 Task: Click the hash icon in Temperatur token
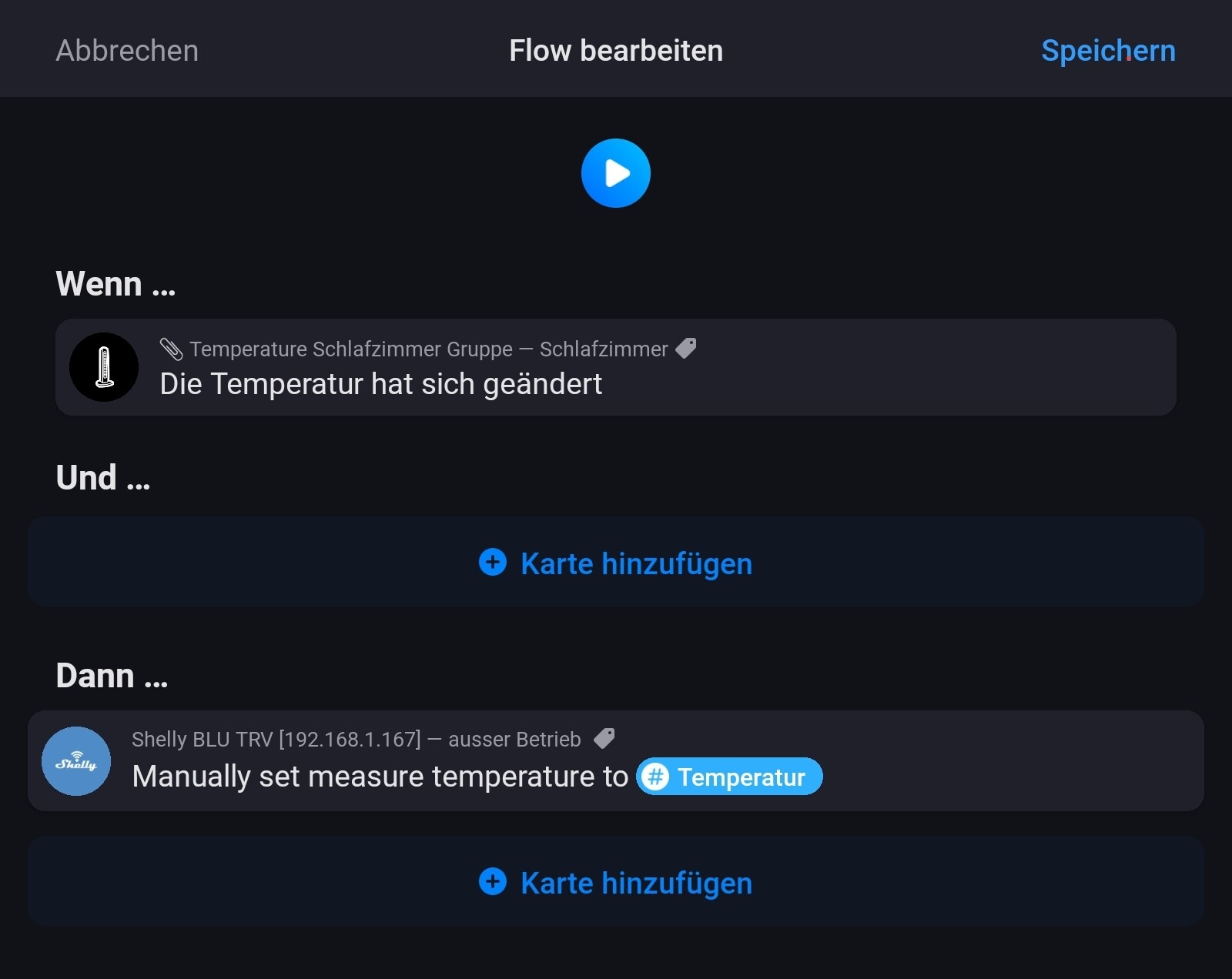tap(655, 777)
